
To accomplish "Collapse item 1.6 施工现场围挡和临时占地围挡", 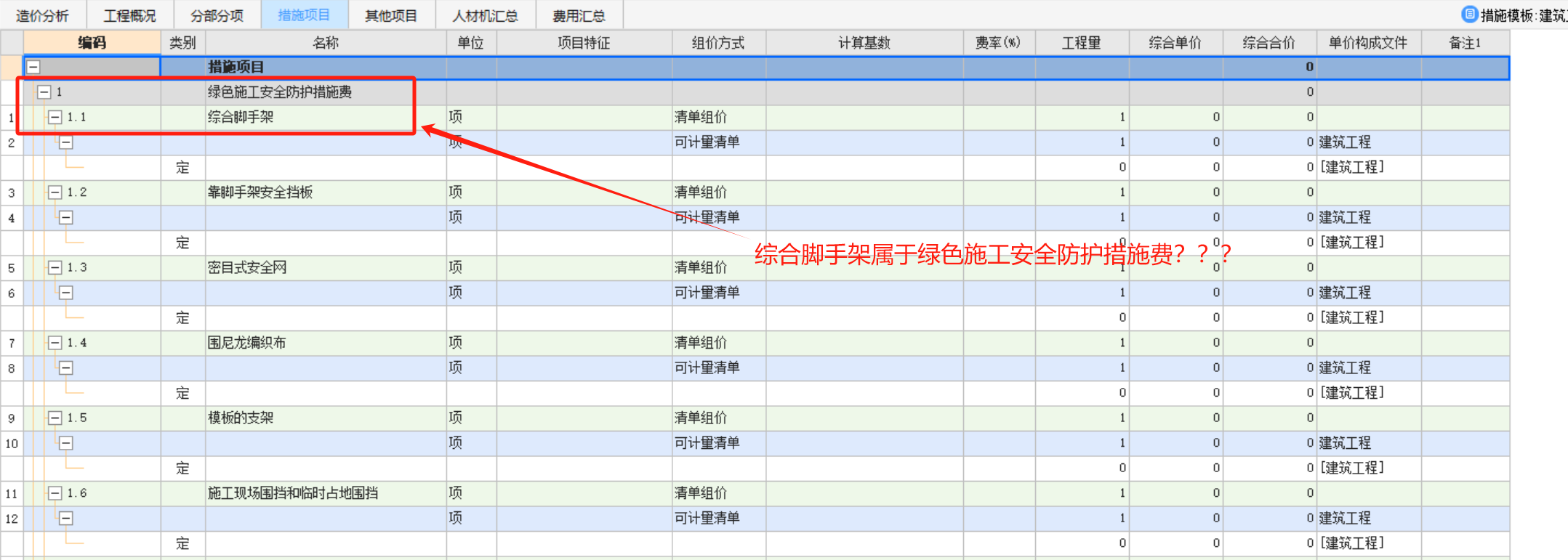I will tap(55, 493).
